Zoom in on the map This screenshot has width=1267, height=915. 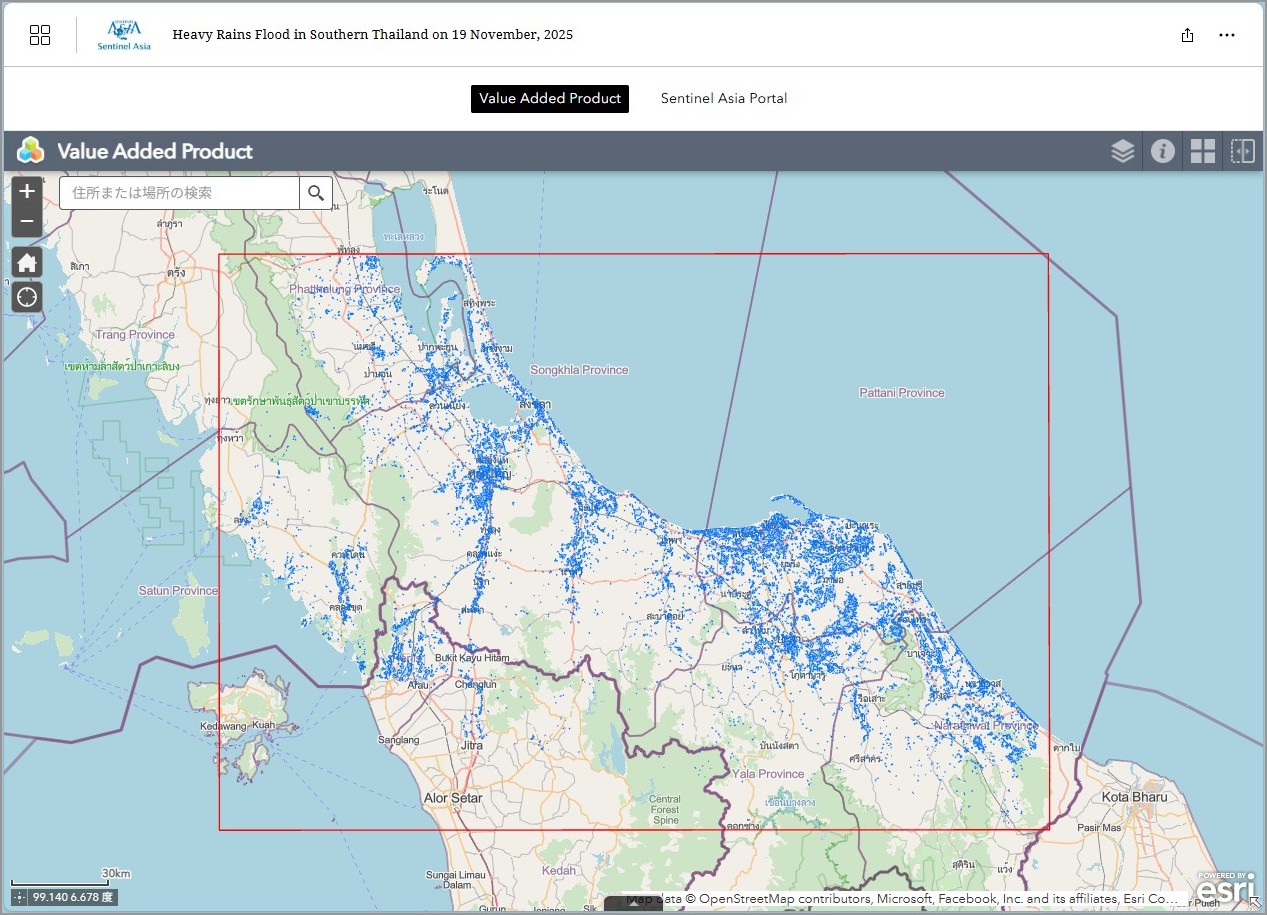tap(27, 191)
